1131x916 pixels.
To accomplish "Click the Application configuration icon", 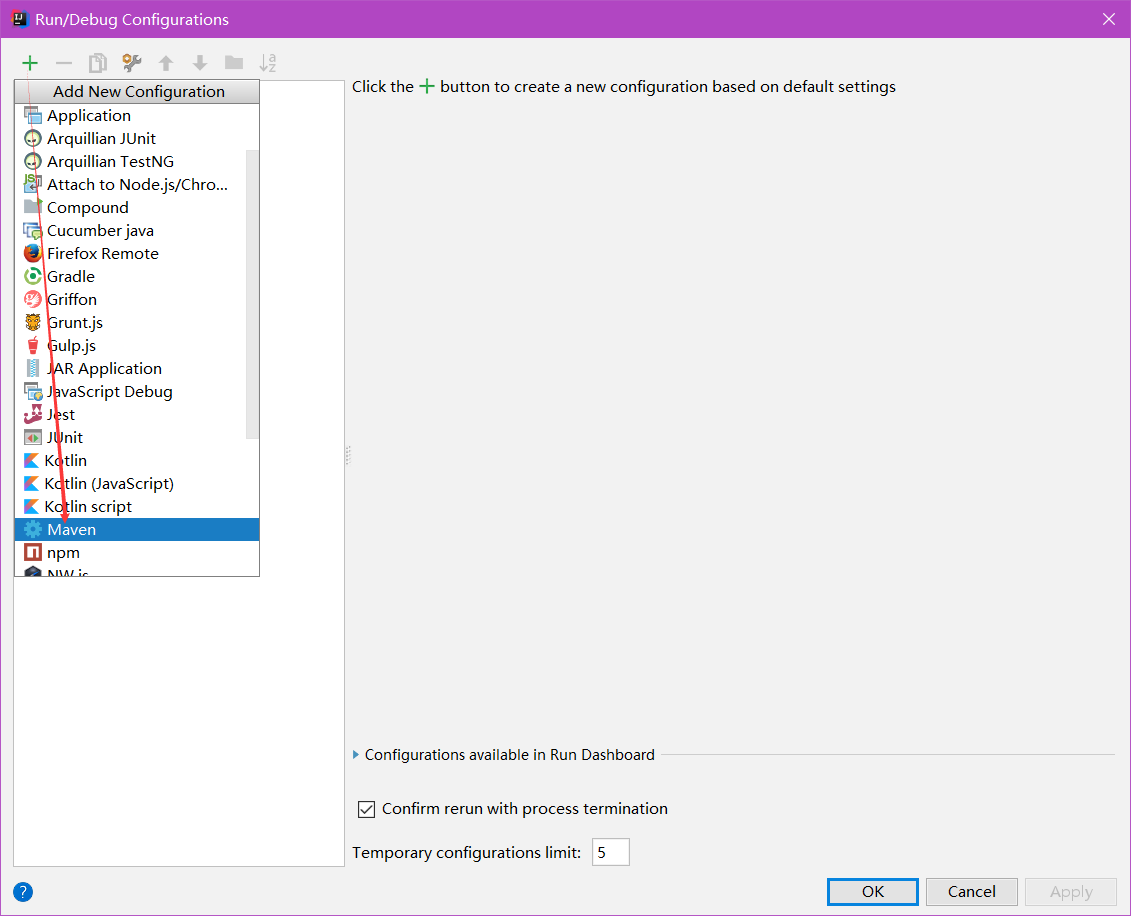I will tap(32, 115).
